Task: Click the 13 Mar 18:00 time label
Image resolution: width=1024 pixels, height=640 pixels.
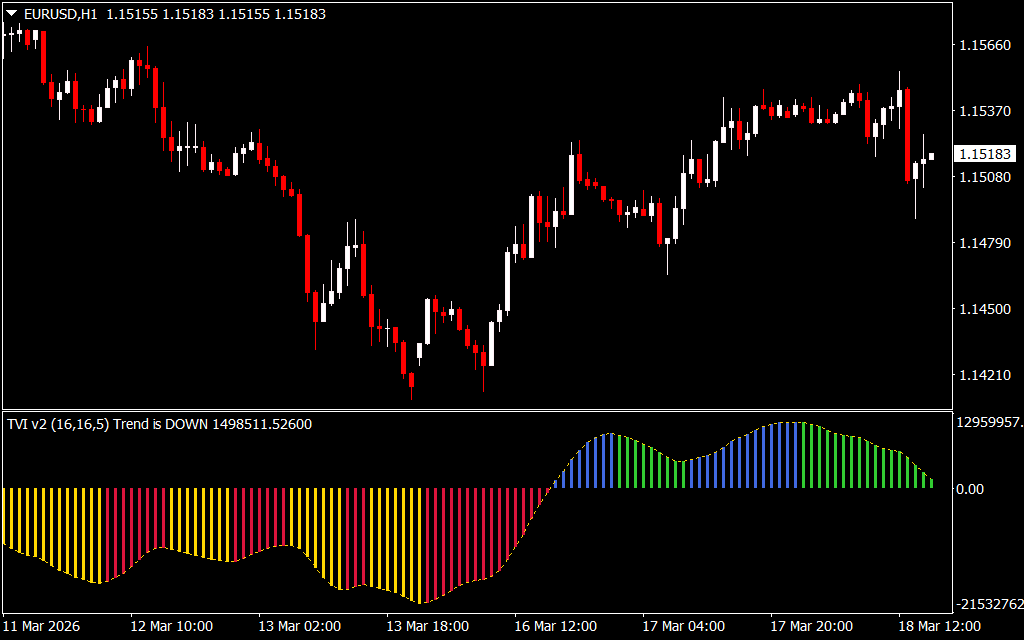Action: (428, 626)
